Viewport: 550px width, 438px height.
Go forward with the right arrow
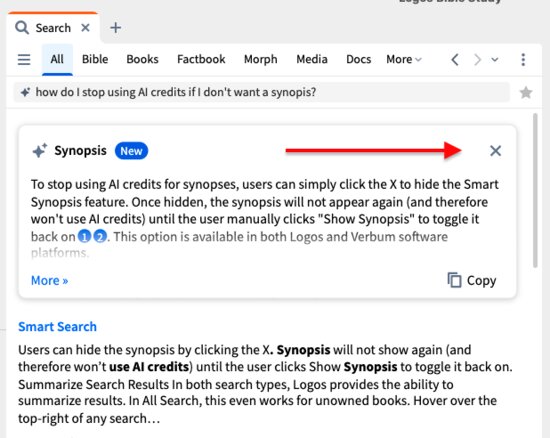click(x=477, y=60)
